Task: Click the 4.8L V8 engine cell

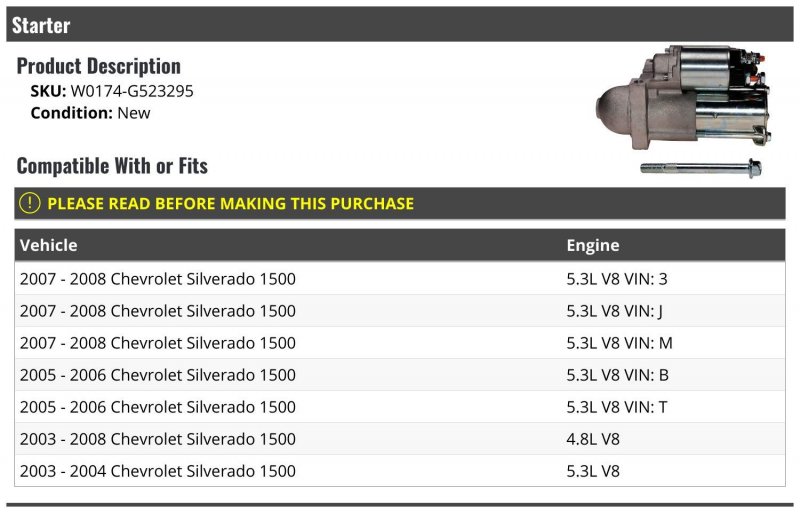Action: pos(593,439)
